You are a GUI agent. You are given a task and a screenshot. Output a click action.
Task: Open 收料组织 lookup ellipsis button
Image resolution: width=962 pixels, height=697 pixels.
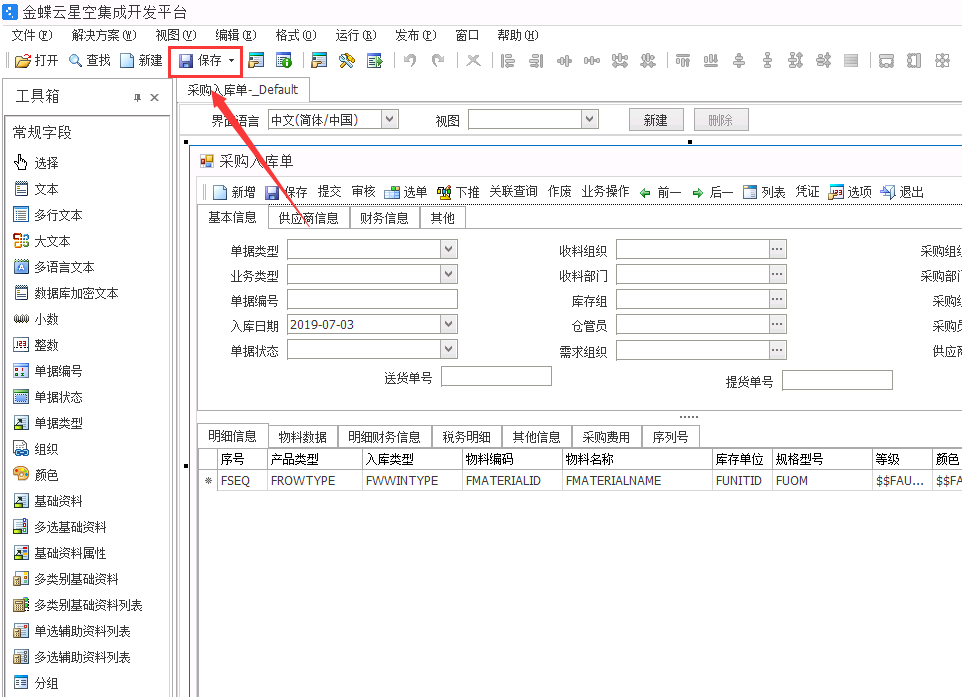tap(777, 249)
